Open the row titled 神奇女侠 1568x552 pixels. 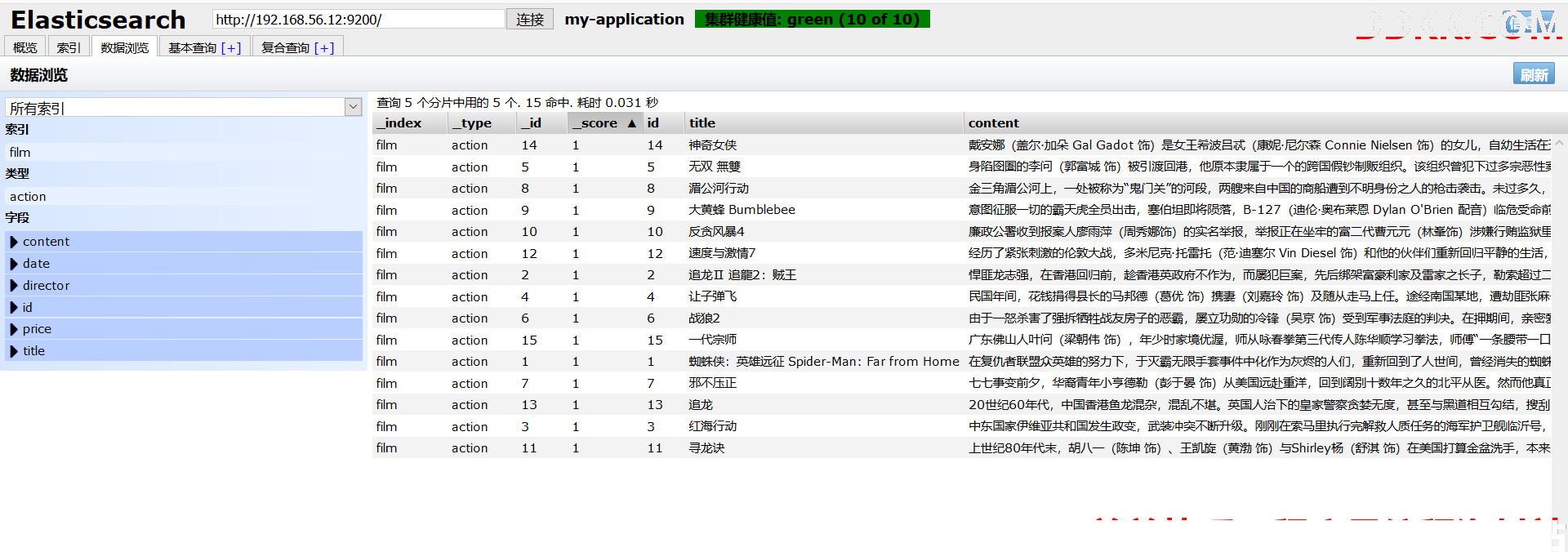pyautogui.click(x=962, y=145)
